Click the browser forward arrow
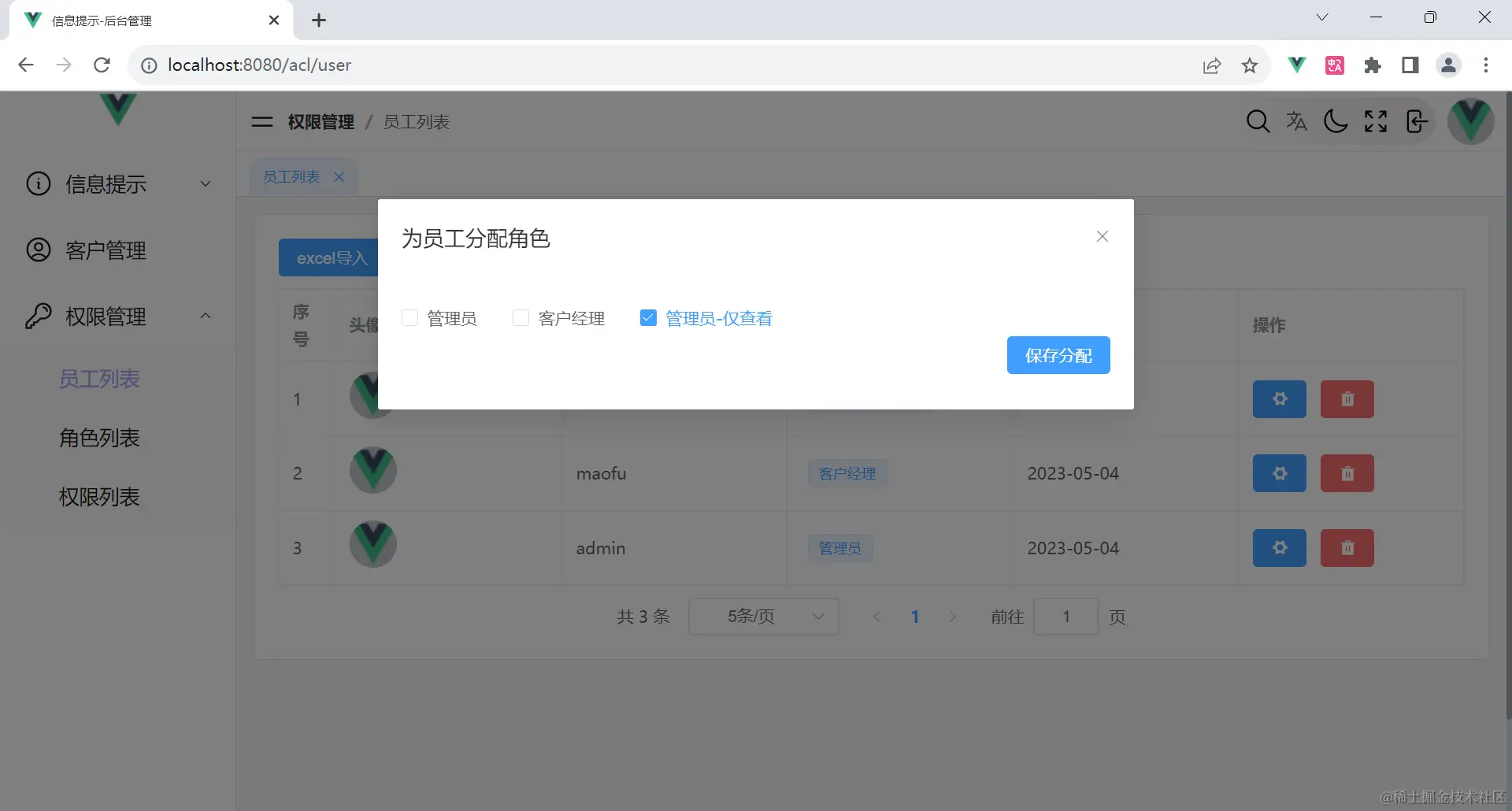Viewport: 1512px width, 811px height. (x=64, y=65)
